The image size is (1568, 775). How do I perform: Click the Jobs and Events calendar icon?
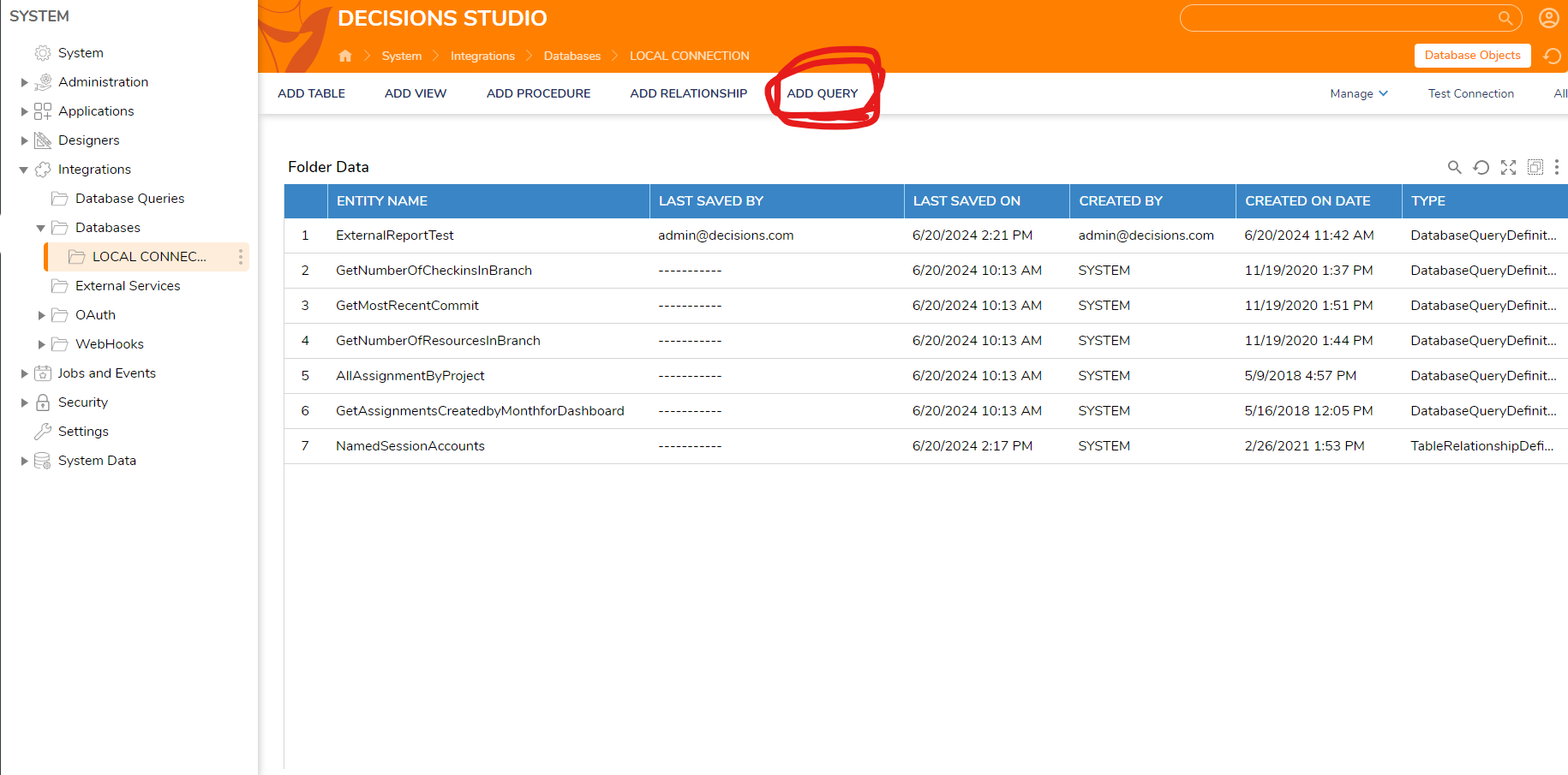43,373
